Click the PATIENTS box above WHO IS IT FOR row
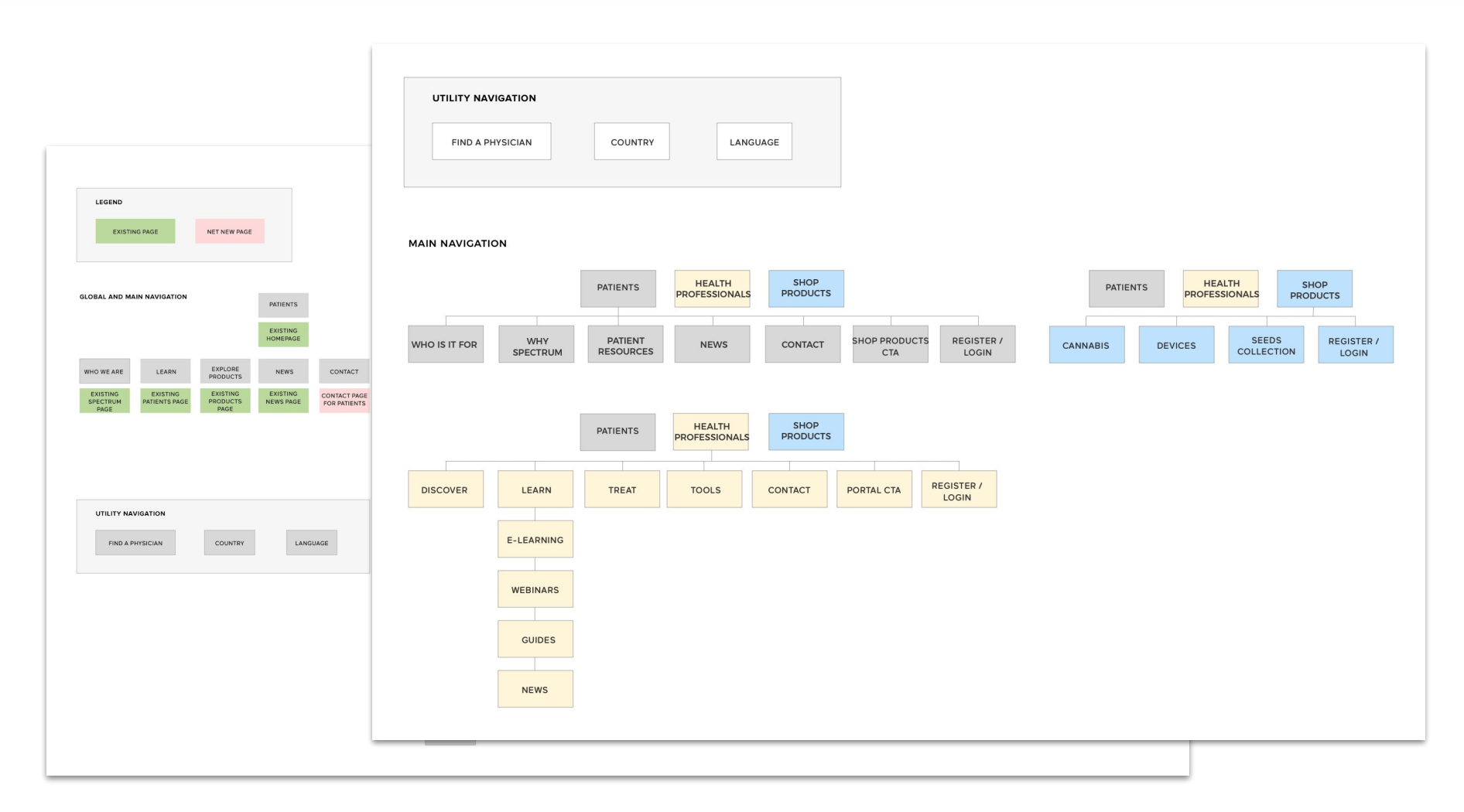Viewport: 1464px width, 812px height. pyautogui.click(x=618, y=288)
